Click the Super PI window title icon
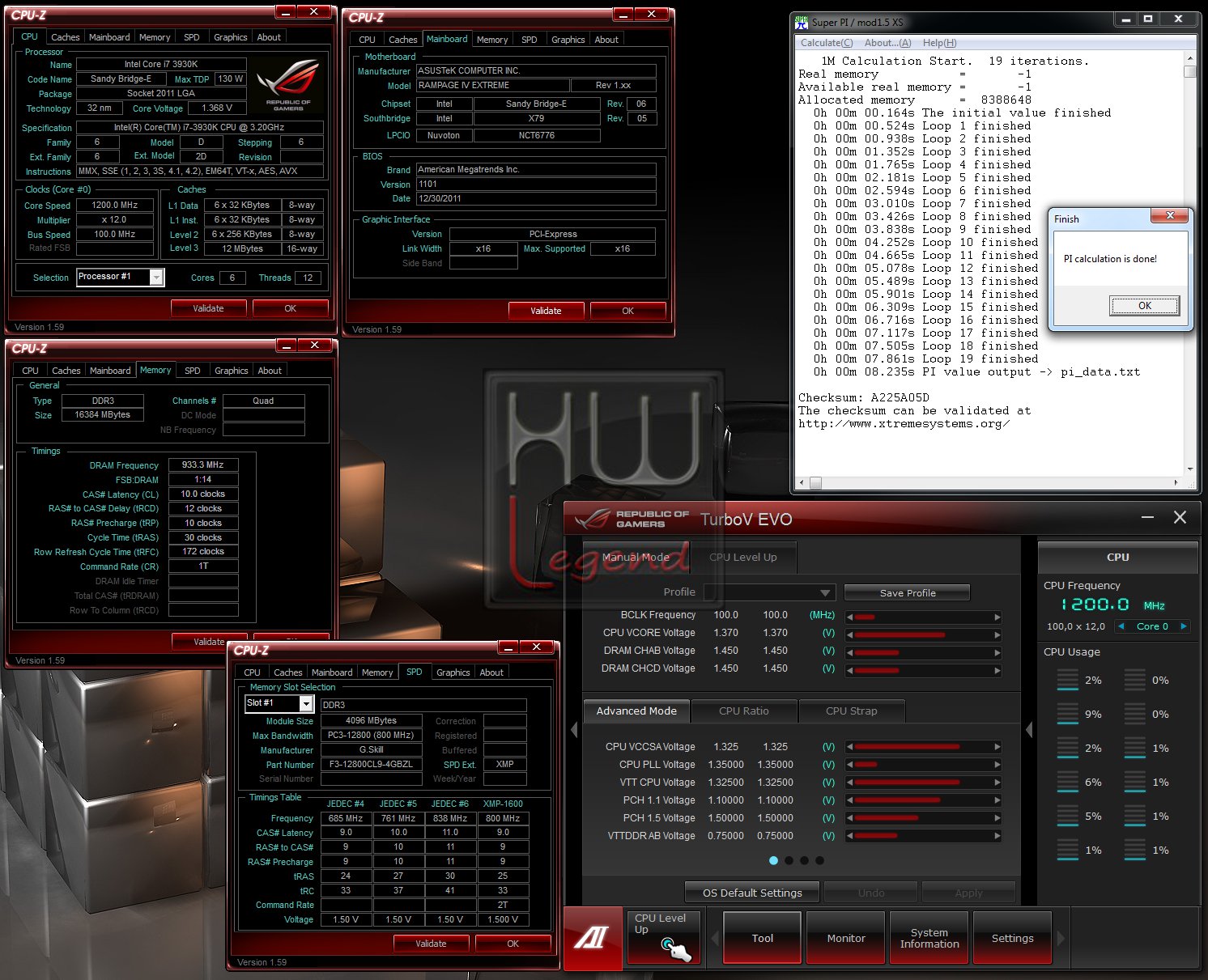Image resolution: width=1208 pixels, height=980 pixels. 802,22
